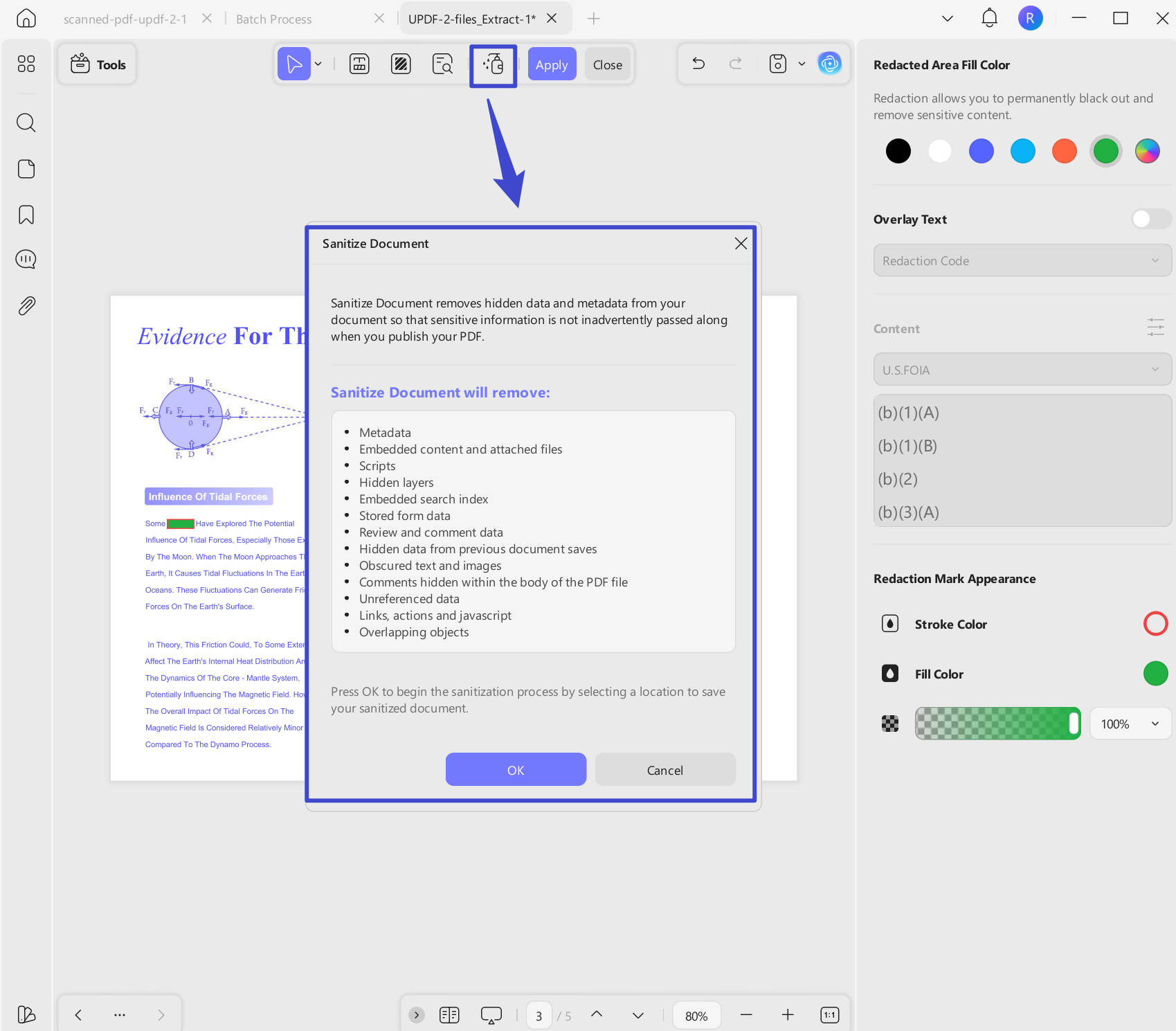Screen dimensions: 1176x1031
Task: Select the cursor pointer tool
Action: click(x=294, y=64)
